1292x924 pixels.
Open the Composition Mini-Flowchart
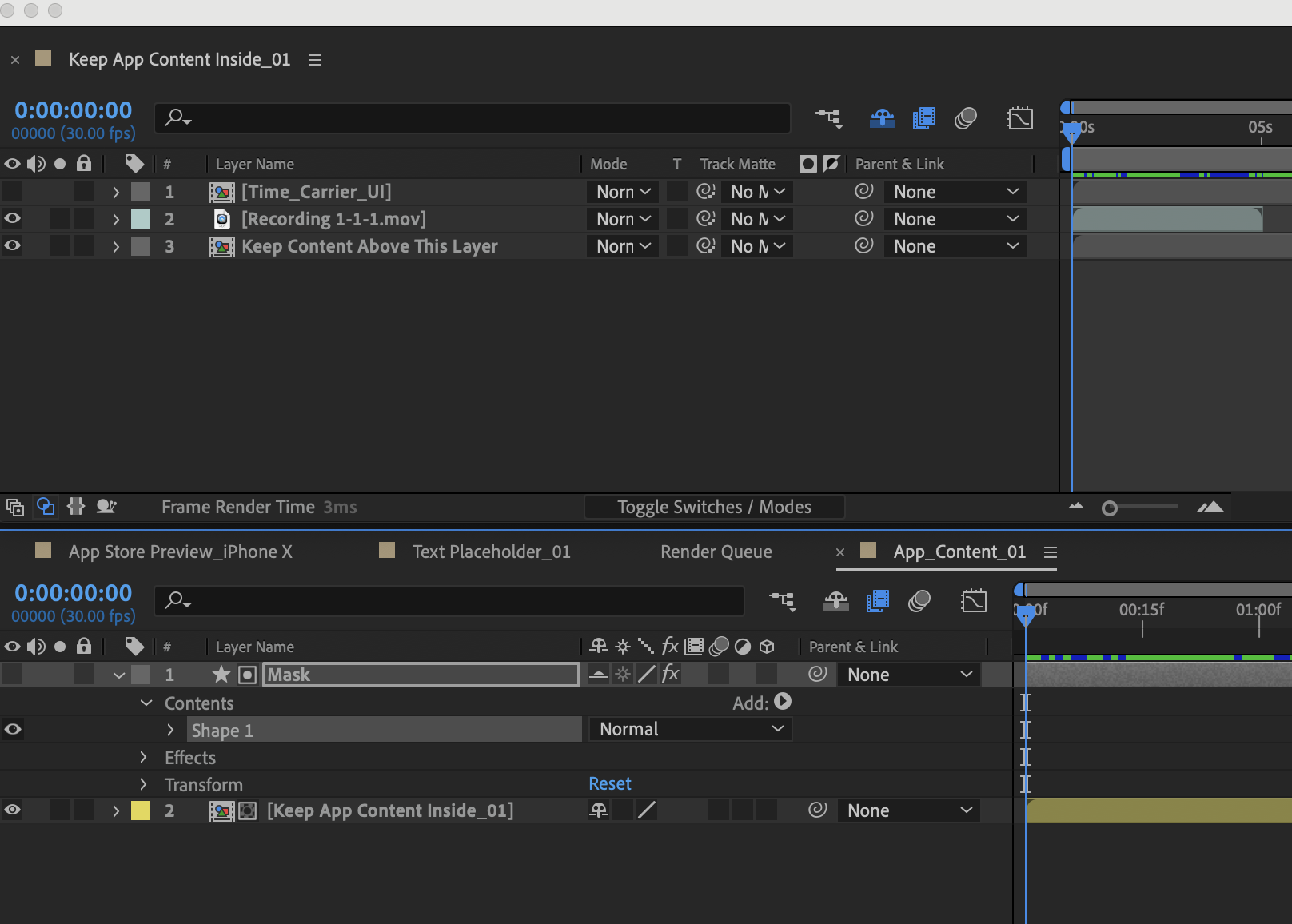829,117
